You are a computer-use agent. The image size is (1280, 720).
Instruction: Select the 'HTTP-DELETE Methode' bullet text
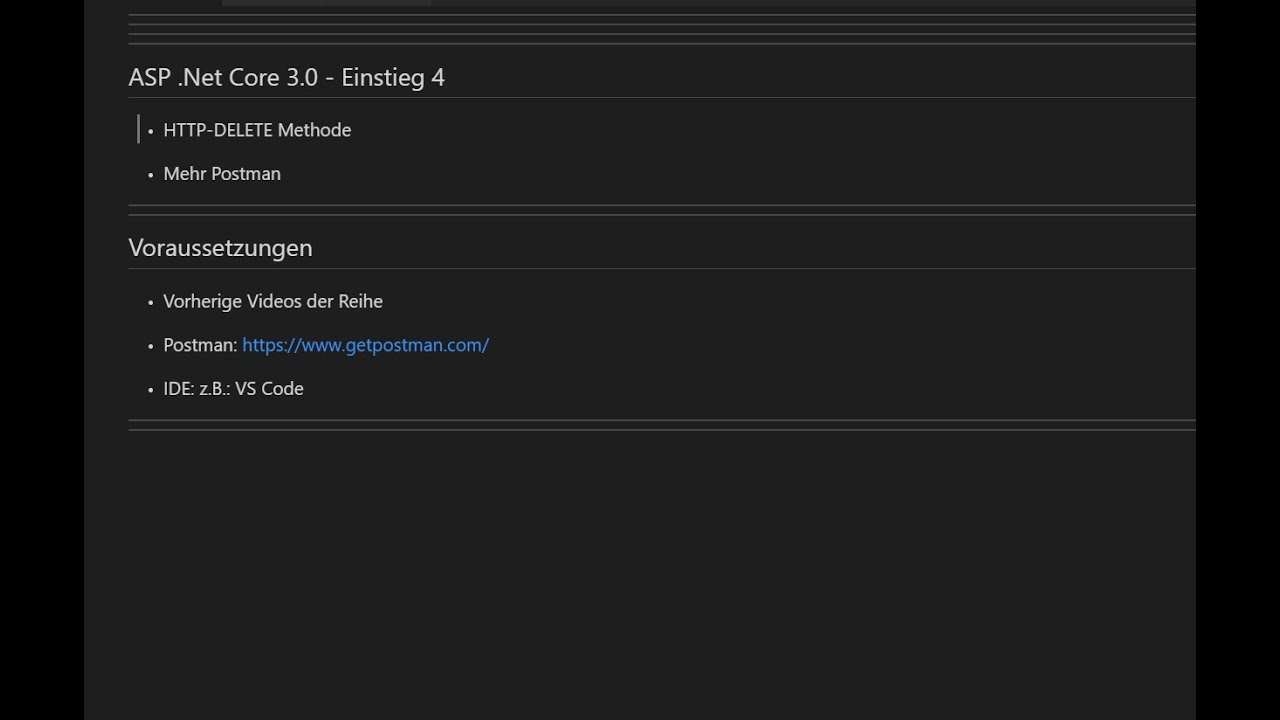(x=257, y=130)
